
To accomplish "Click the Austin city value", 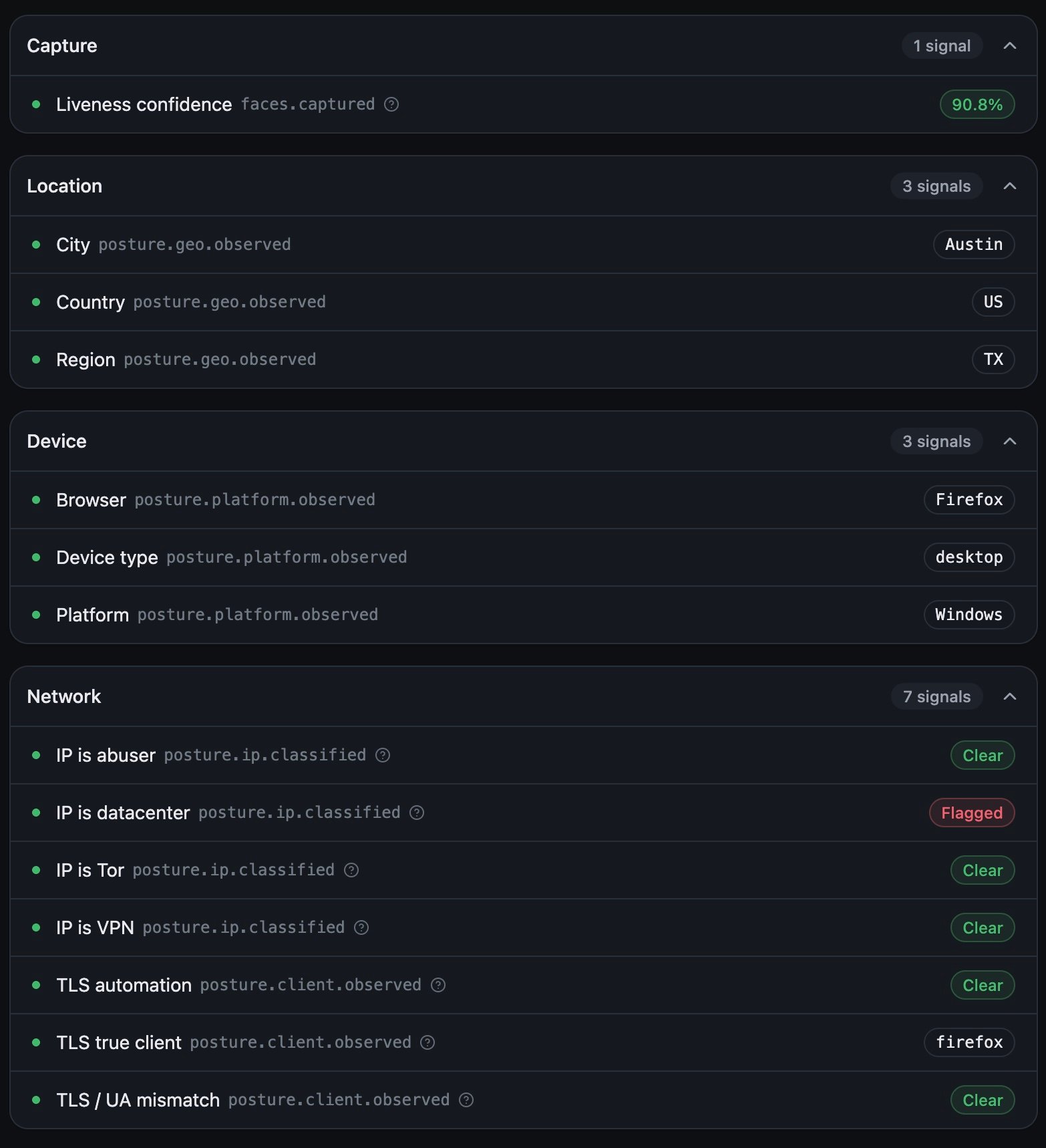I will 974,245.
